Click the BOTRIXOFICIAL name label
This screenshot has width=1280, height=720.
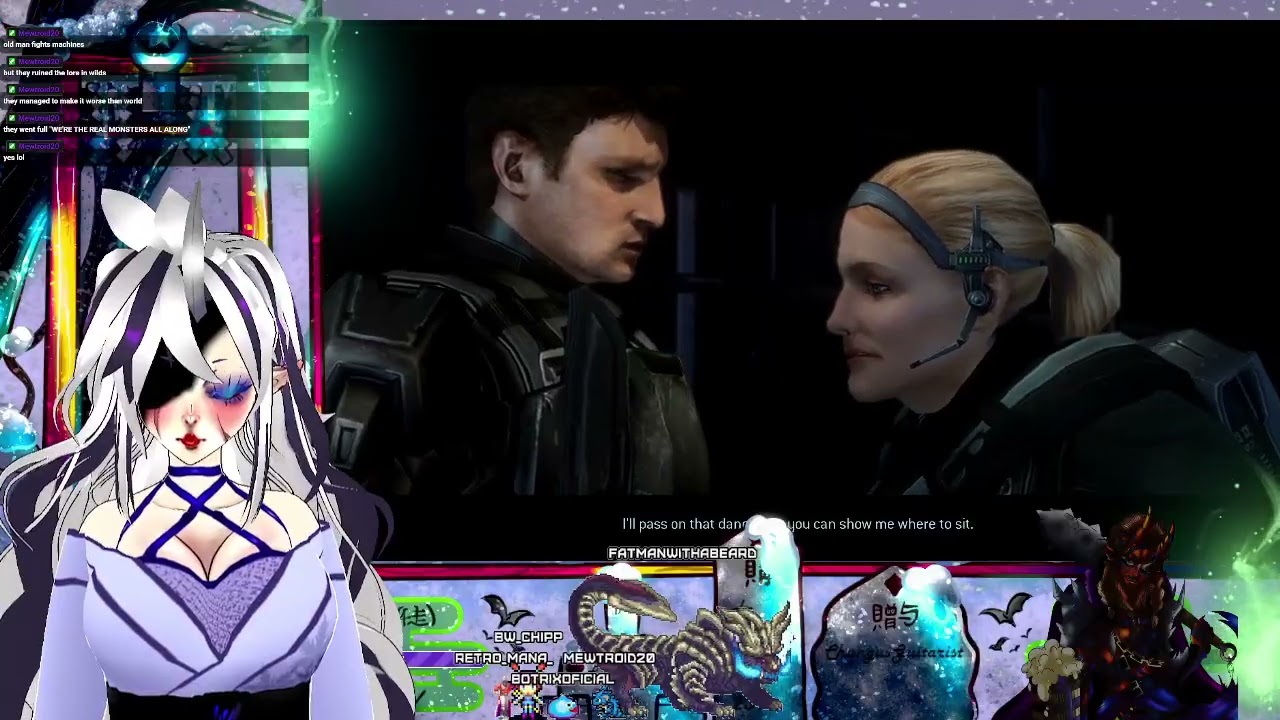[x=562, y=679]
